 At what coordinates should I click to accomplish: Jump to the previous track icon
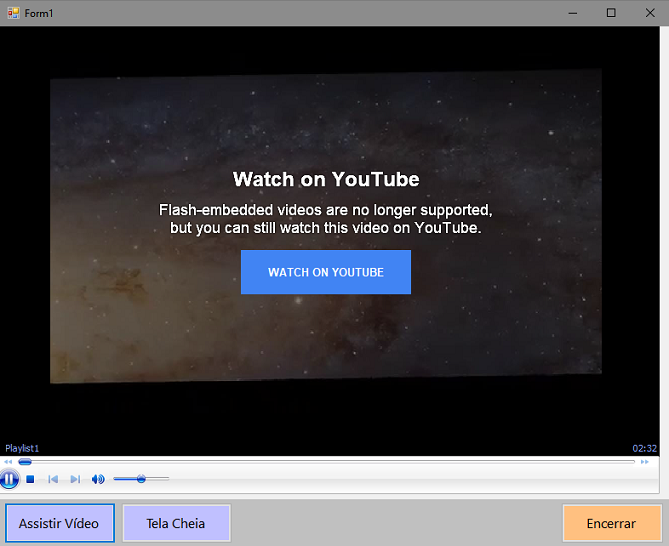tap(53, 479)
